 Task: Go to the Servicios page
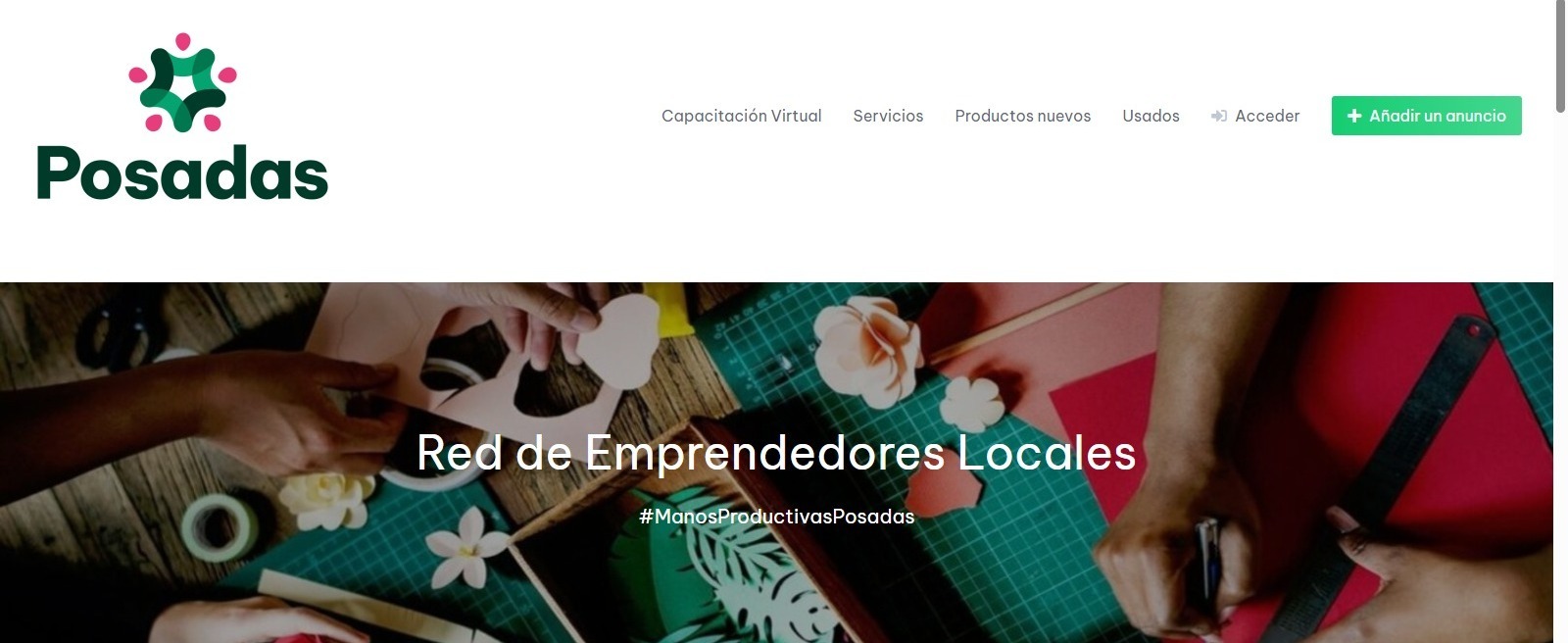coord(888,116)
